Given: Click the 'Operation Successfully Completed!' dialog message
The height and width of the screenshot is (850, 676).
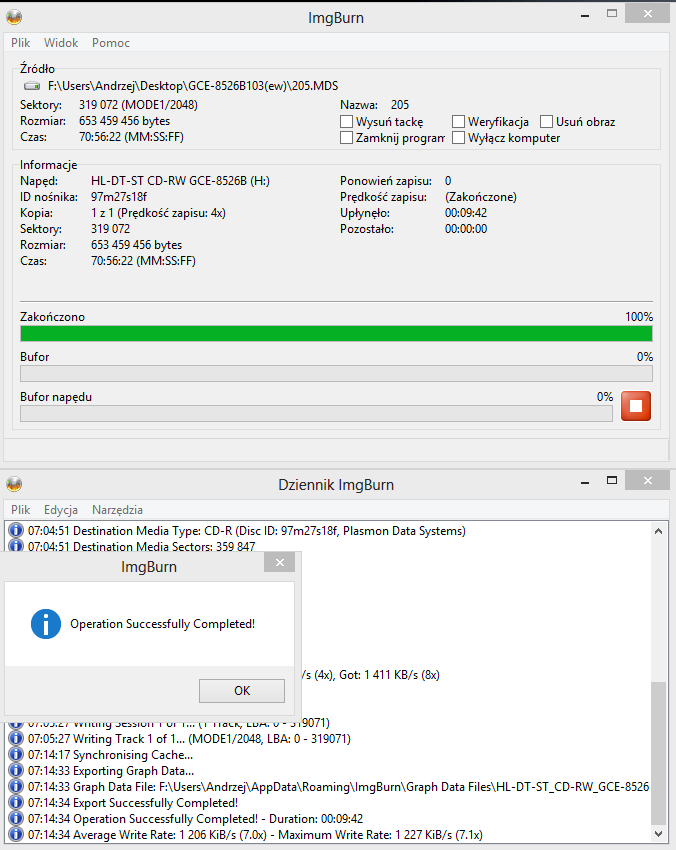Looking at the screenshot, I should click(x=163, y=624).
